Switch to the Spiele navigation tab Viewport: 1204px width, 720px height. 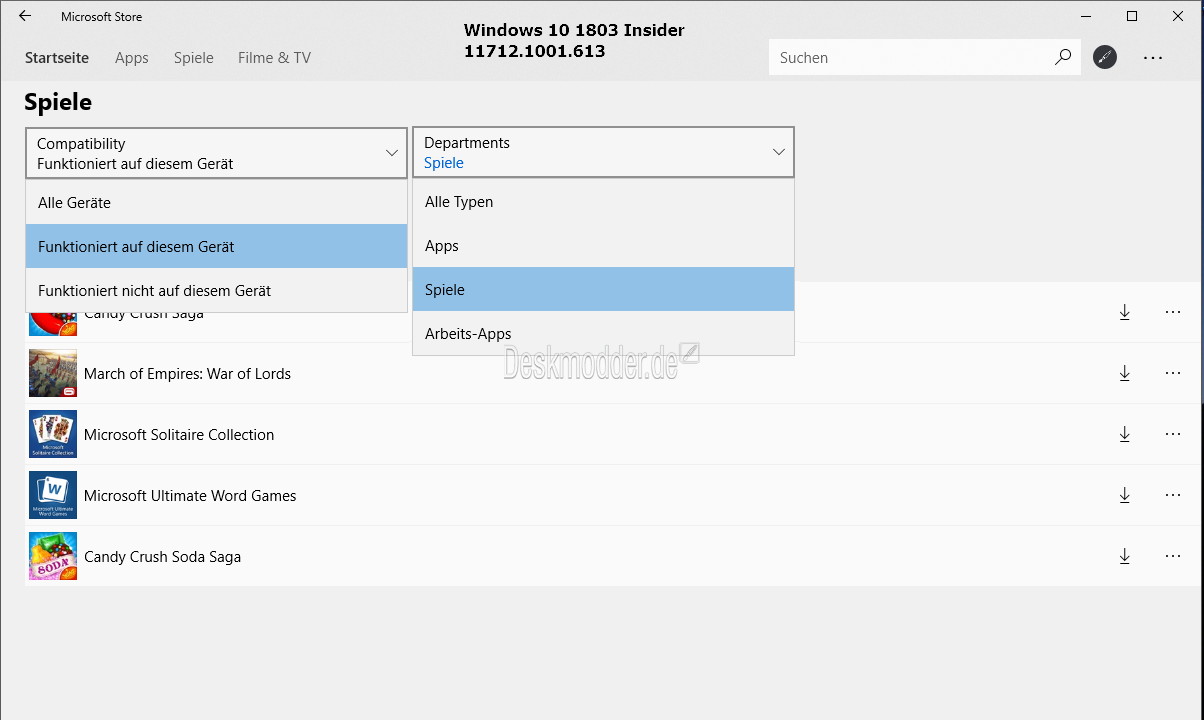(194, 58)
